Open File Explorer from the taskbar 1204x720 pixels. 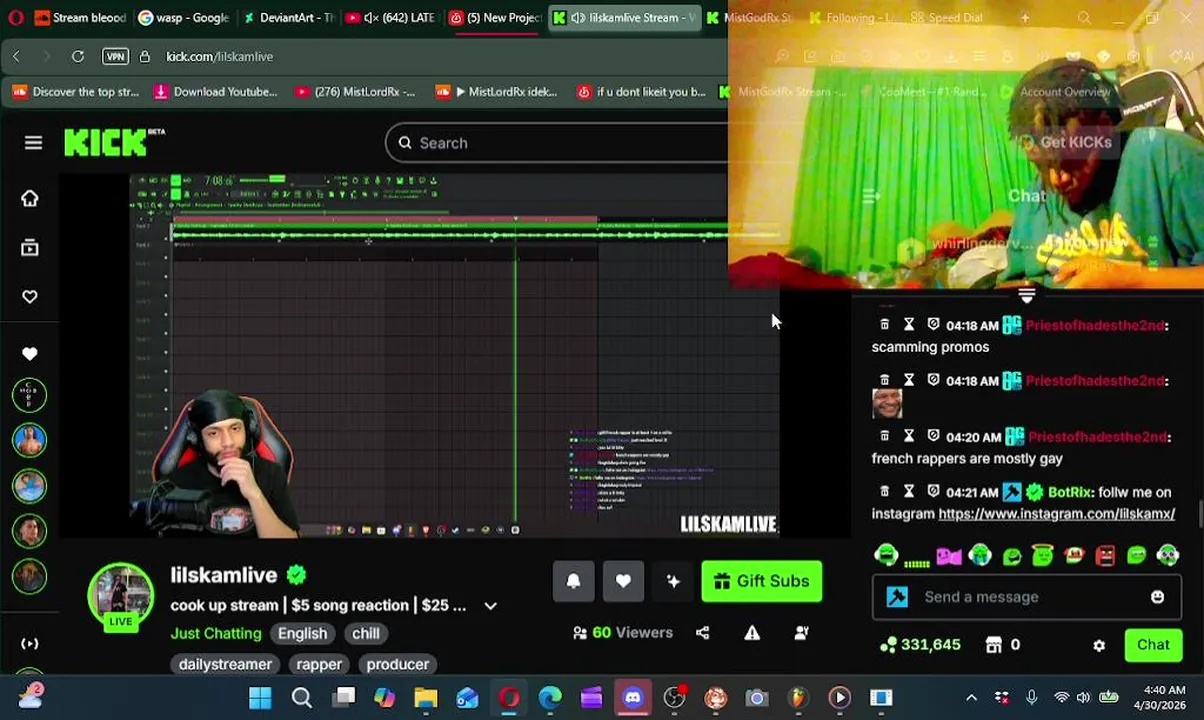click(x=426, y=698)
